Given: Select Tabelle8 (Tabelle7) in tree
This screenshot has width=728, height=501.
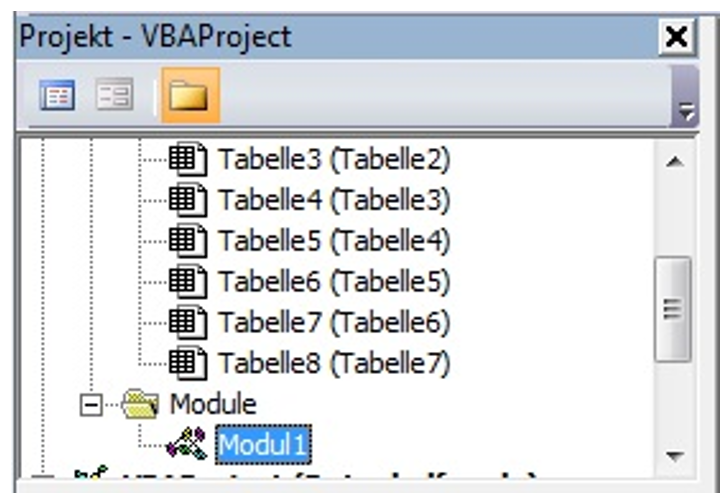Looking at the screenshot, I should point(334,363).
